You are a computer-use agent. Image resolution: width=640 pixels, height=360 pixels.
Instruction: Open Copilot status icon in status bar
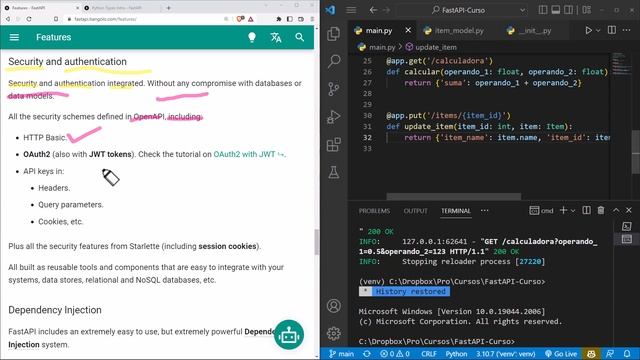pyautogui.click(x=591, y=353)
